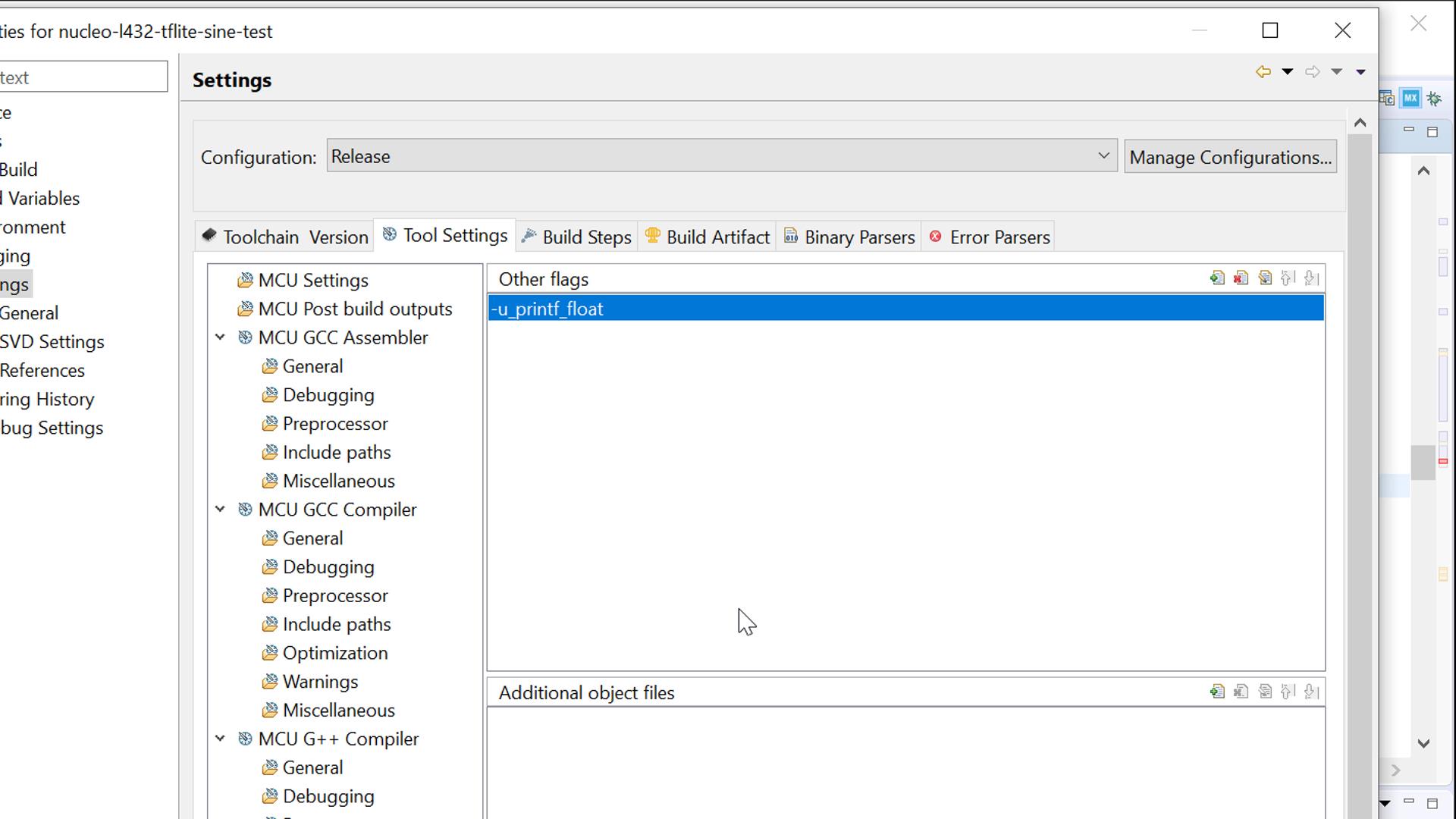Open the Debug perspective
This screenshot has height=819, width=1456.
[x=1433, y=99]
